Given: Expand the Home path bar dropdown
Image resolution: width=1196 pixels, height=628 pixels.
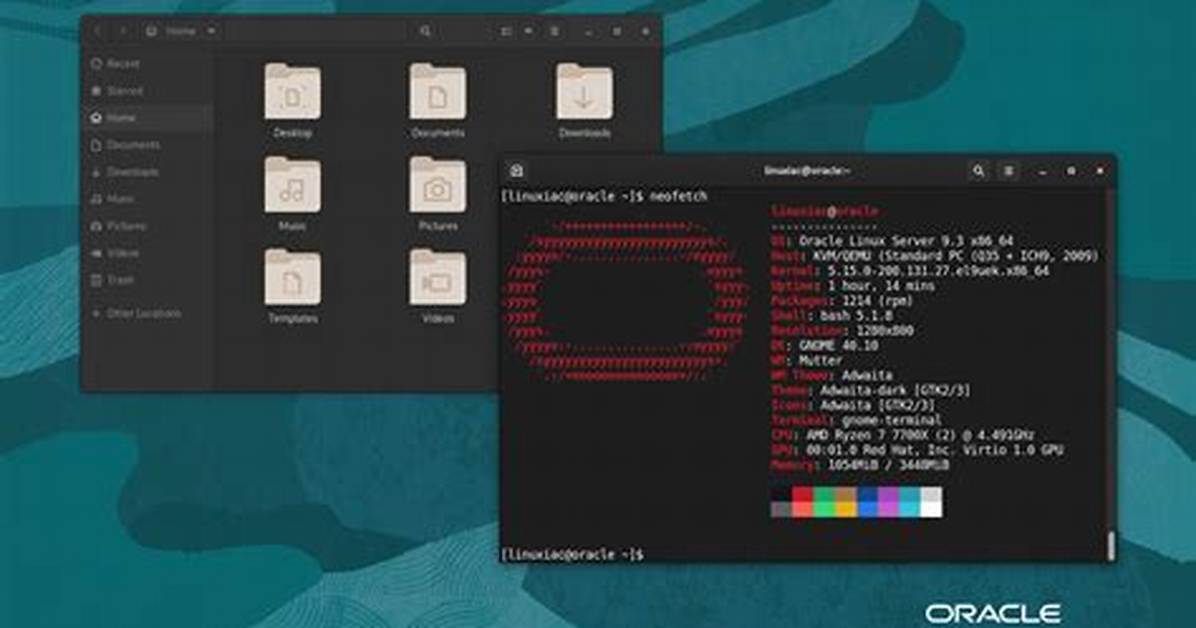Looking at the screenshot, I should (211, 31).
